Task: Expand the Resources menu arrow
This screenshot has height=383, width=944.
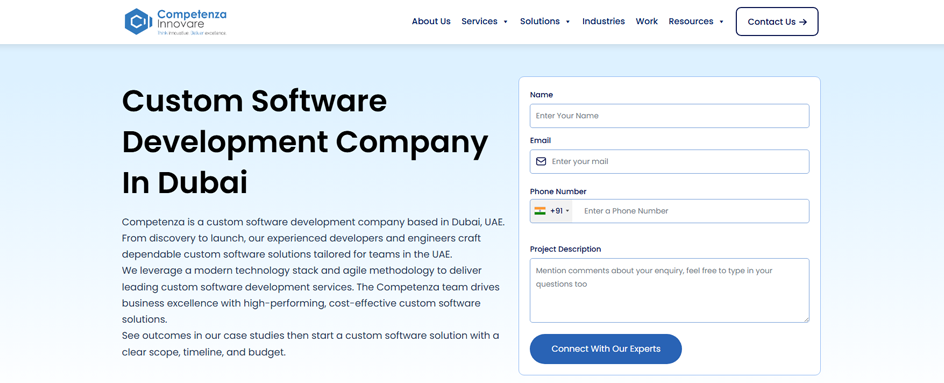Action: point(721,22)
